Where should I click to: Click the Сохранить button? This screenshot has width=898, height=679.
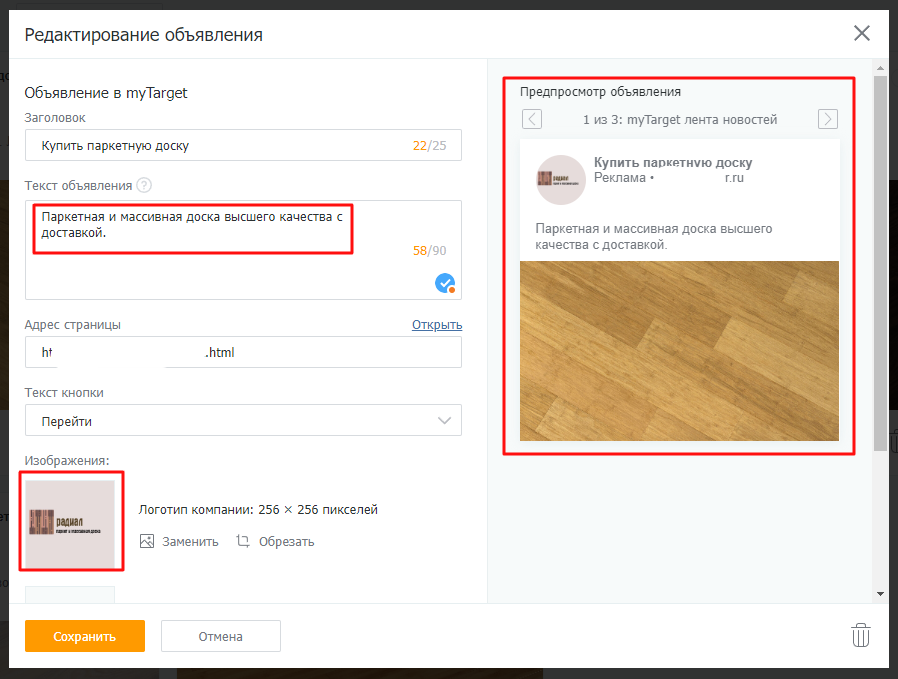pyautogui.click(x=85, y=636)
